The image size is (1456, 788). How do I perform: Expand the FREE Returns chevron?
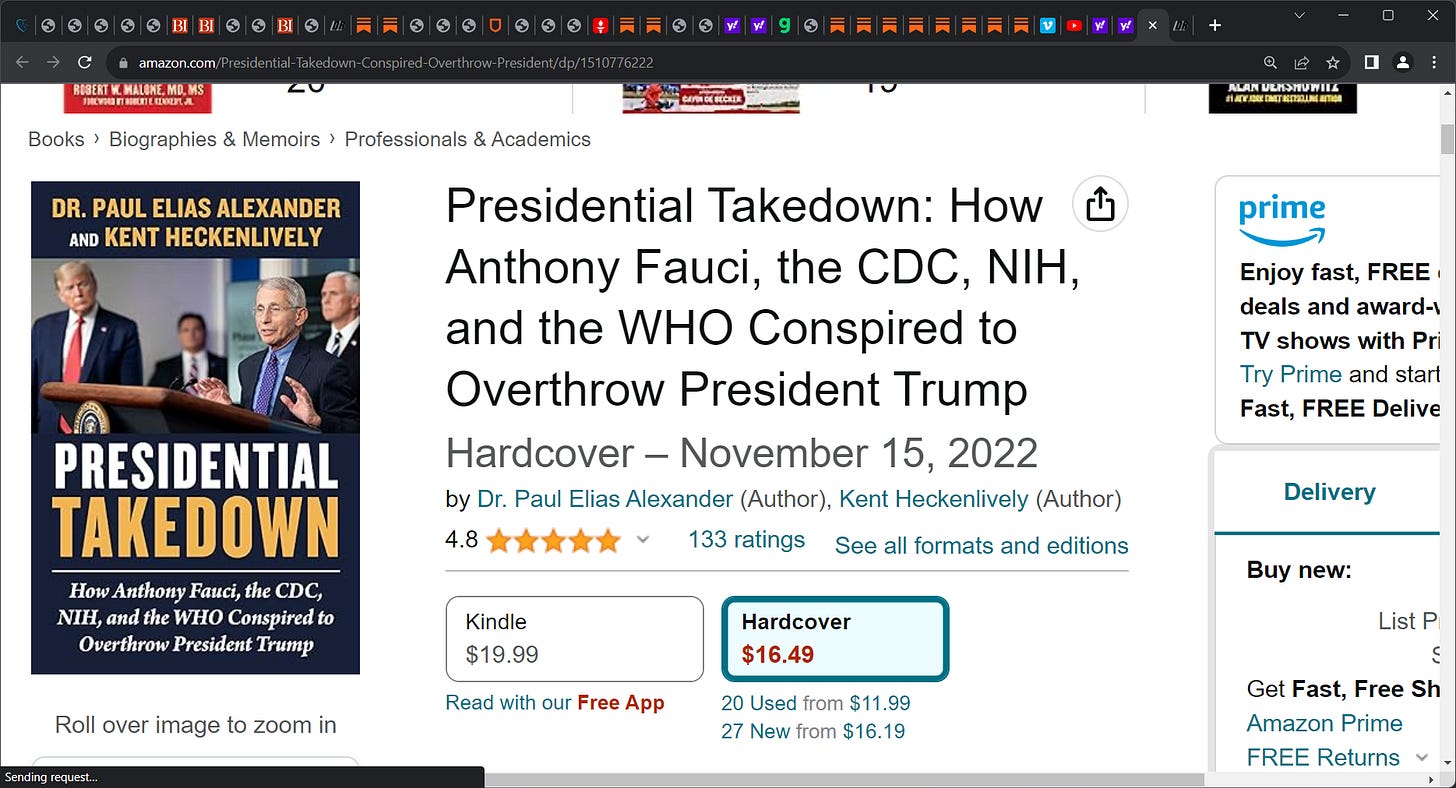point(1422,757)
